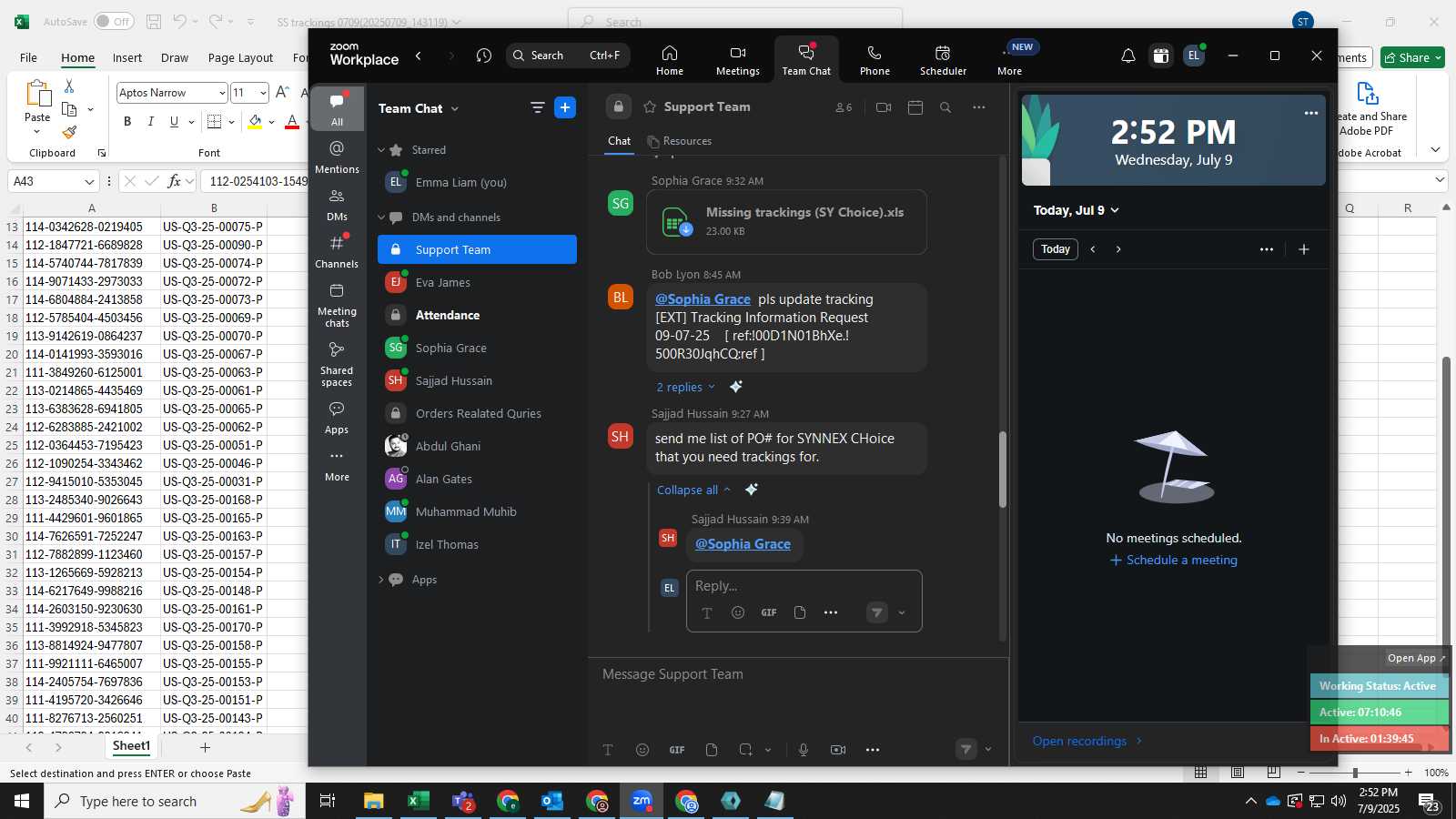Collapse all thread replies
The image size is (1456, 819).
coord(693,490)
